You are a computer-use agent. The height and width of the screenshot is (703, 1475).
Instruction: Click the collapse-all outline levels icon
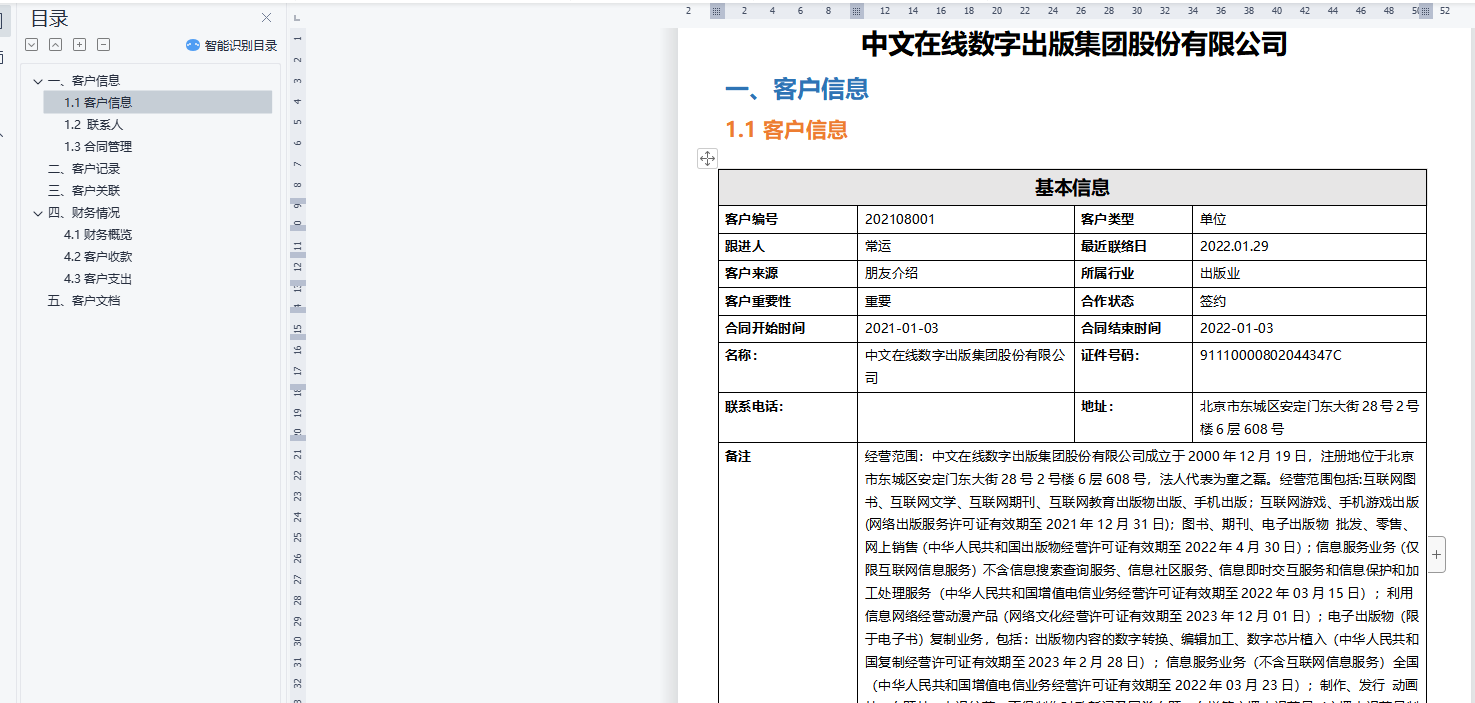(55, 45)
